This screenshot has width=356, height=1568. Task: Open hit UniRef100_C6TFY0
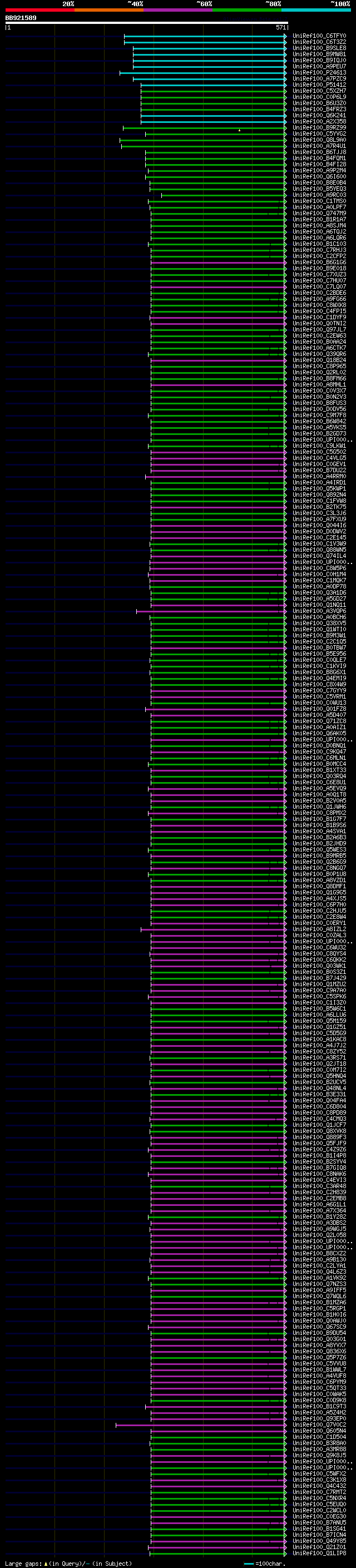point(319,36)
